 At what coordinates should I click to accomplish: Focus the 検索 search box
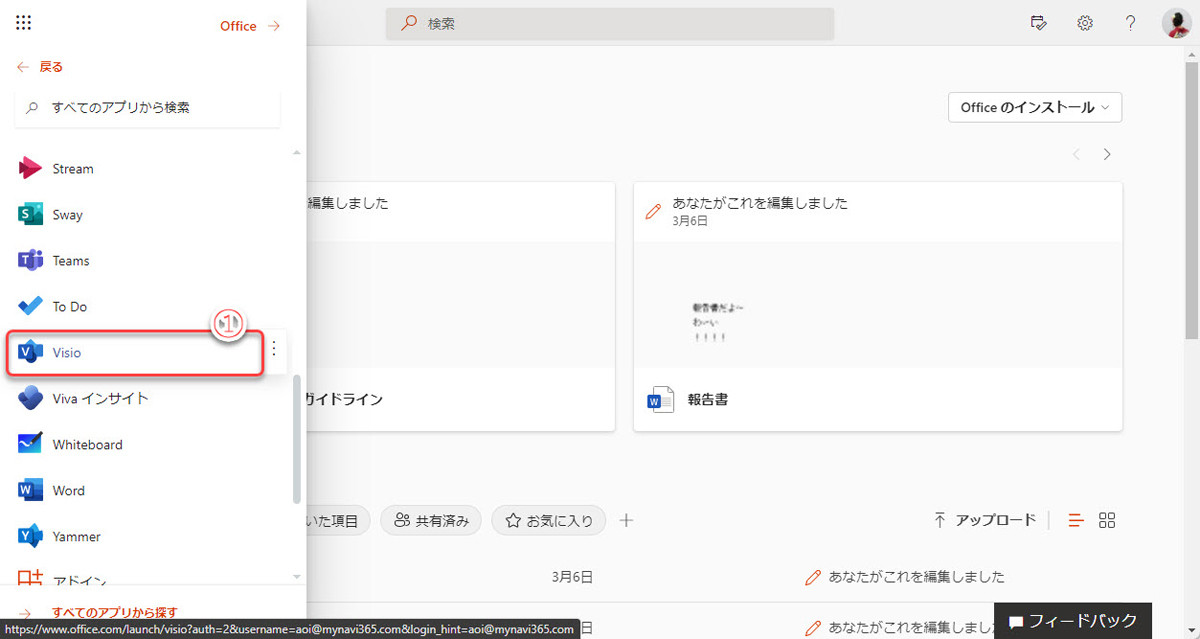[x=610, y=24]
